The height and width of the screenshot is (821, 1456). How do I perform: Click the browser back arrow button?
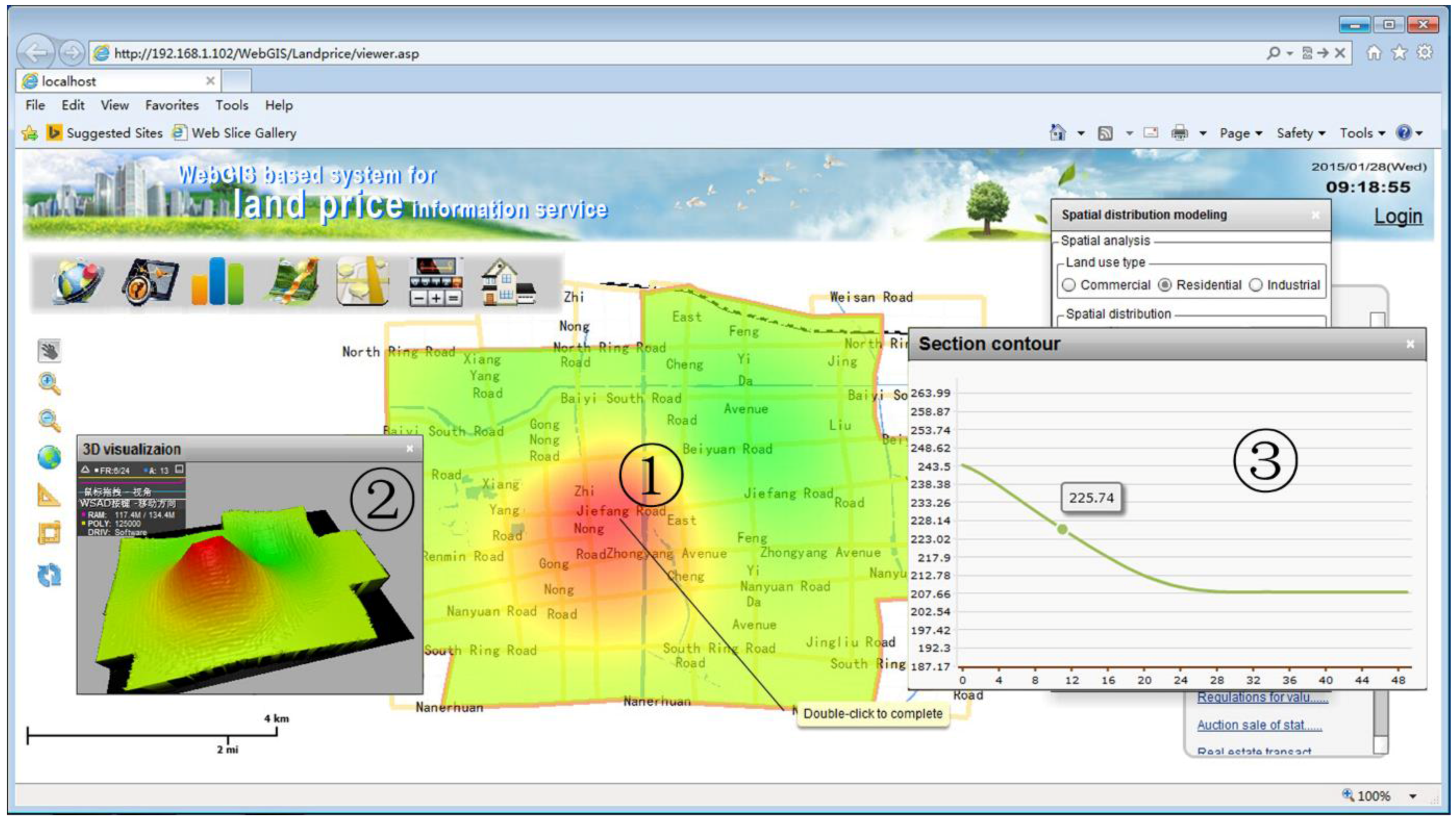coord(36,53)
